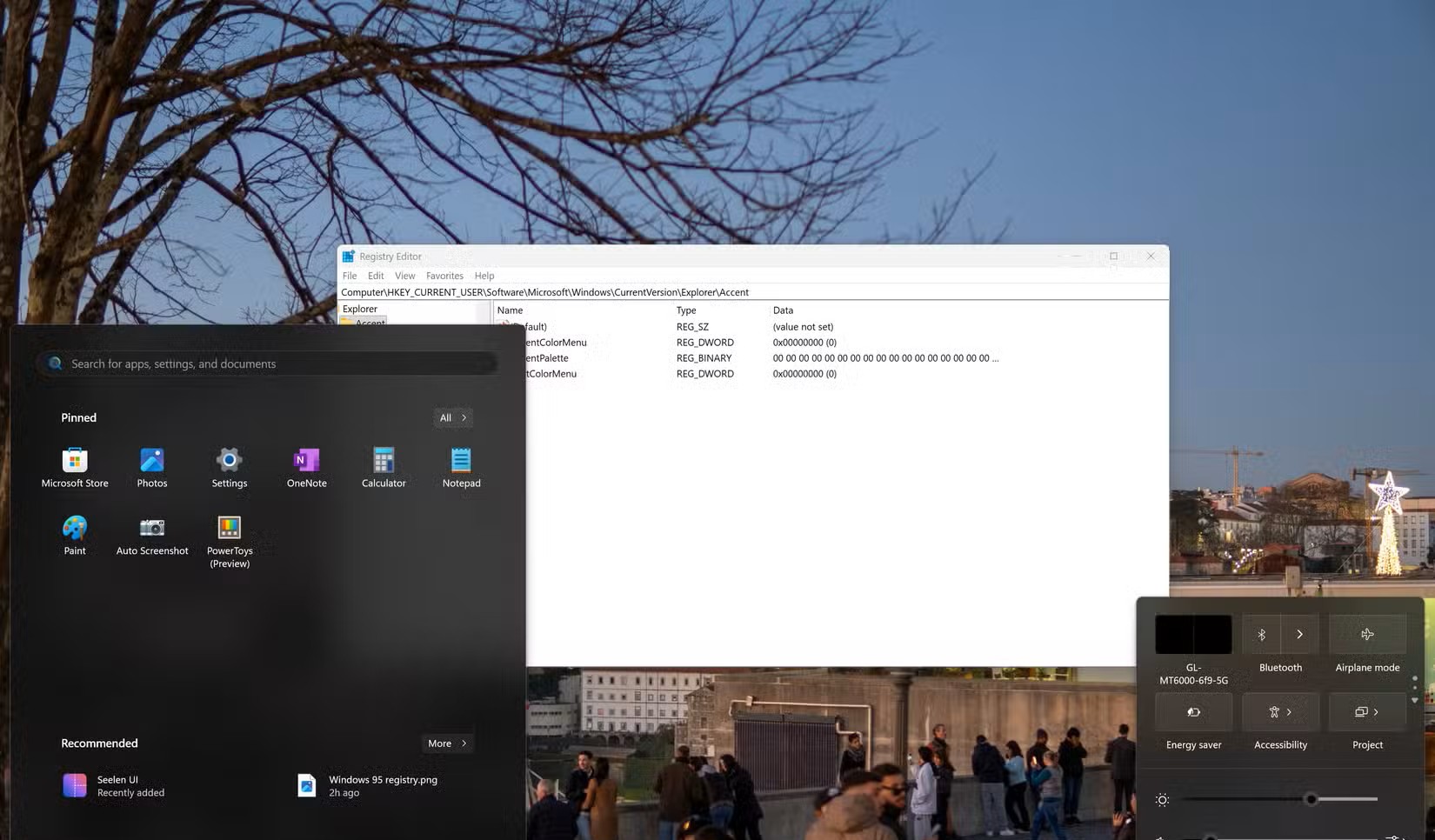The height and width of the screenshot is (840, 1435).
Task: Toggle Bluetooth in quick settings
Action: (1261, 634)
